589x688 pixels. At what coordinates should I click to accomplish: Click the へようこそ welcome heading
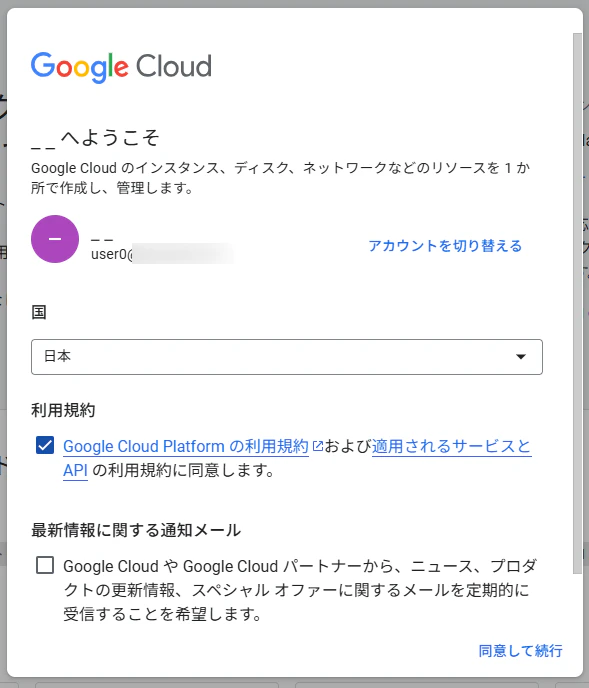[x=95, y=138]
